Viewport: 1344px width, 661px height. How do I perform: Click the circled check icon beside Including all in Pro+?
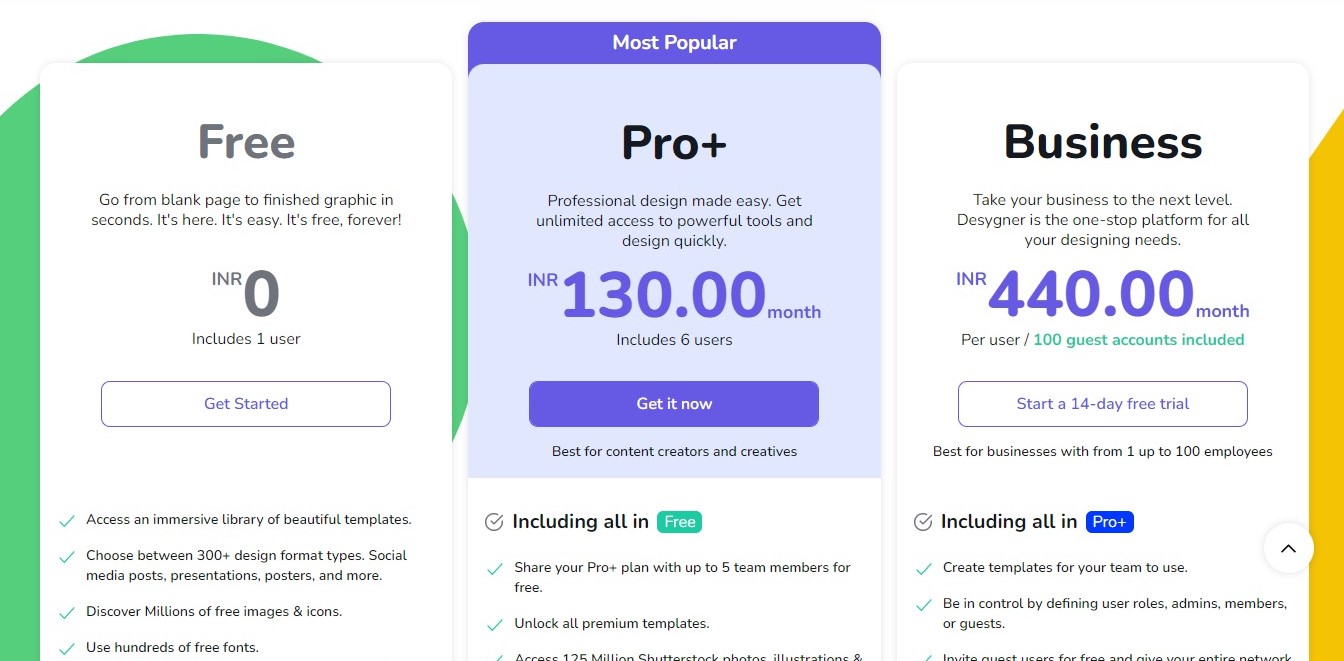[x=923, y=522]
